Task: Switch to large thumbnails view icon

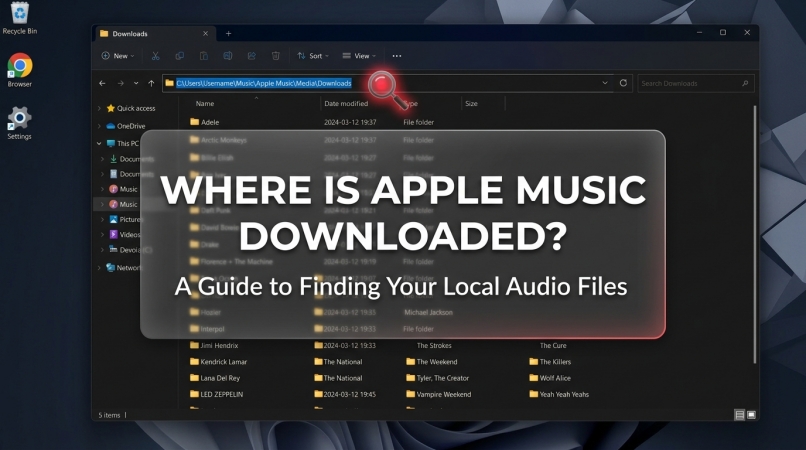Action: pos(751,415)
